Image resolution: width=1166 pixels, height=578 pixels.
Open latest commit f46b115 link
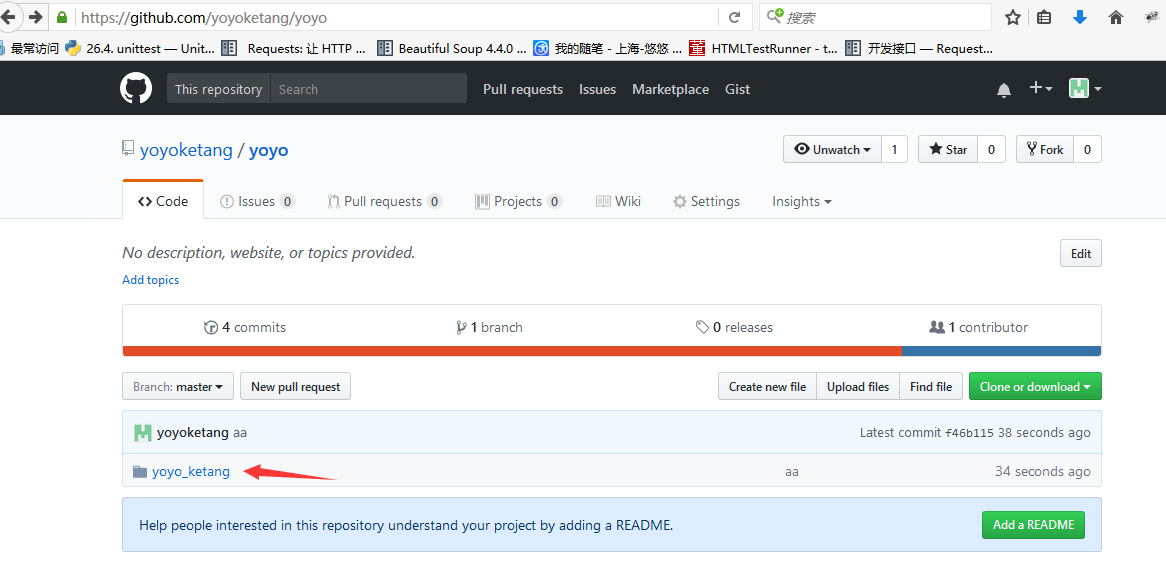point(969,433)
